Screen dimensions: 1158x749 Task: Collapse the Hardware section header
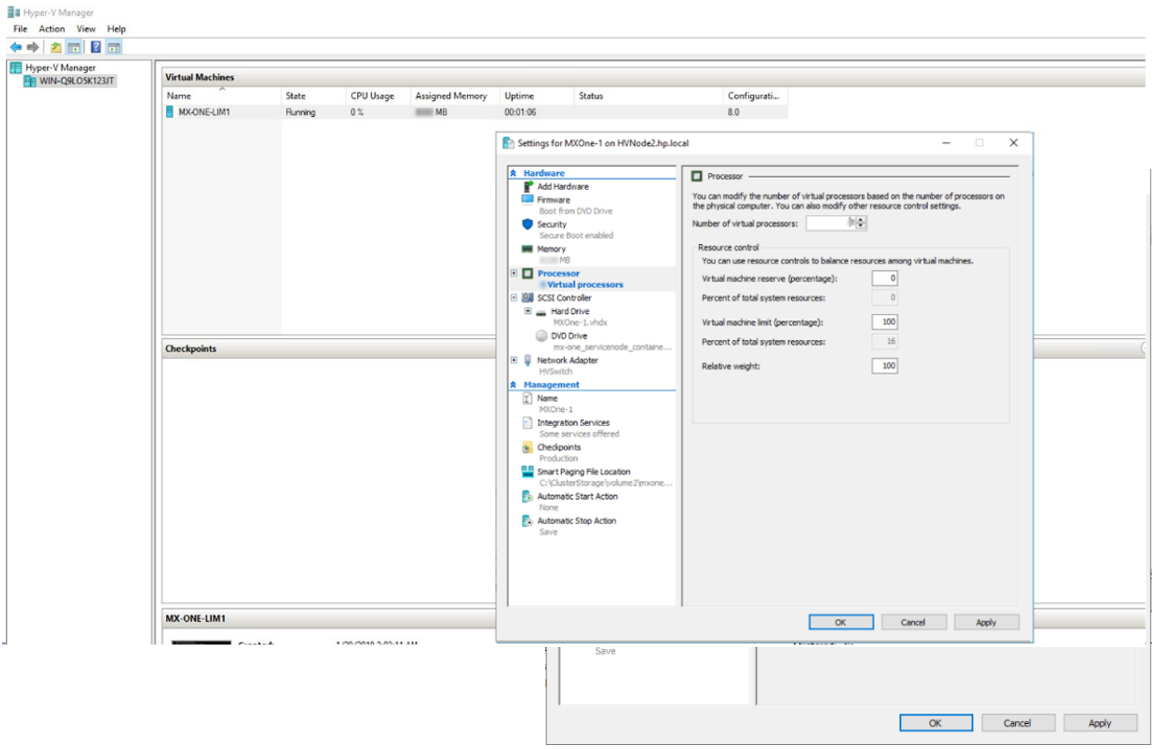513,173
